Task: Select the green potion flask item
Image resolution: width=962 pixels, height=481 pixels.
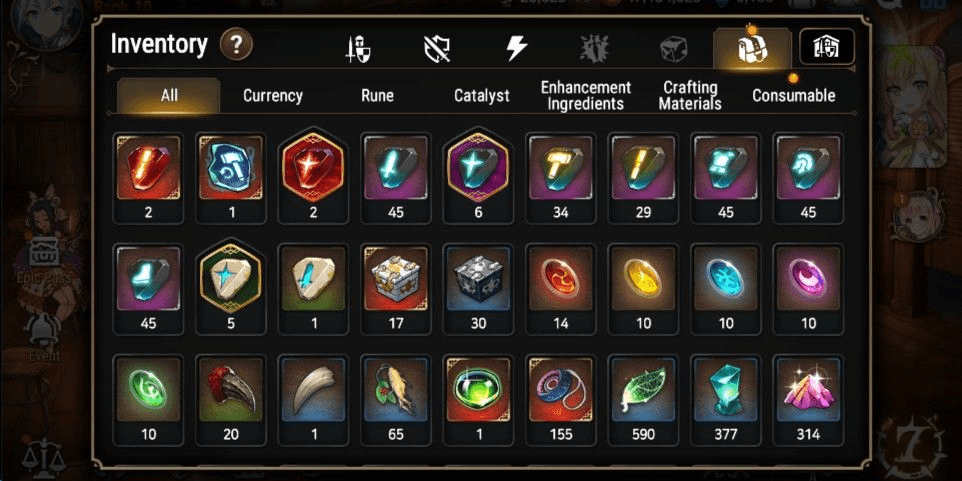Action: tap(479, 400)
